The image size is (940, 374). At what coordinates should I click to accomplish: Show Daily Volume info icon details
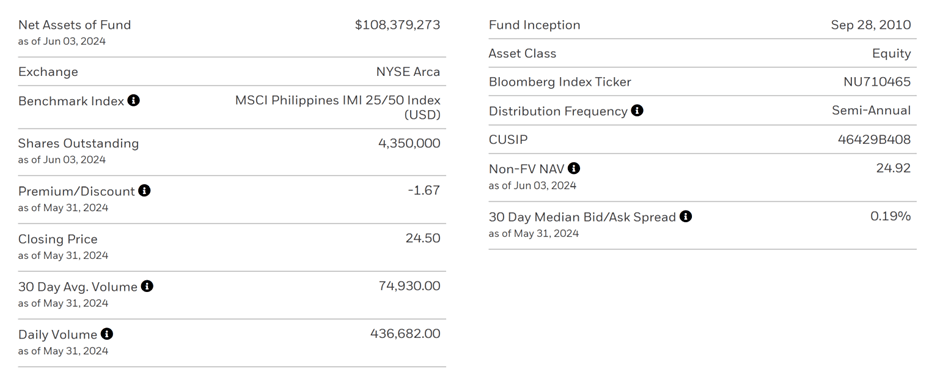(x=107, y=334)
